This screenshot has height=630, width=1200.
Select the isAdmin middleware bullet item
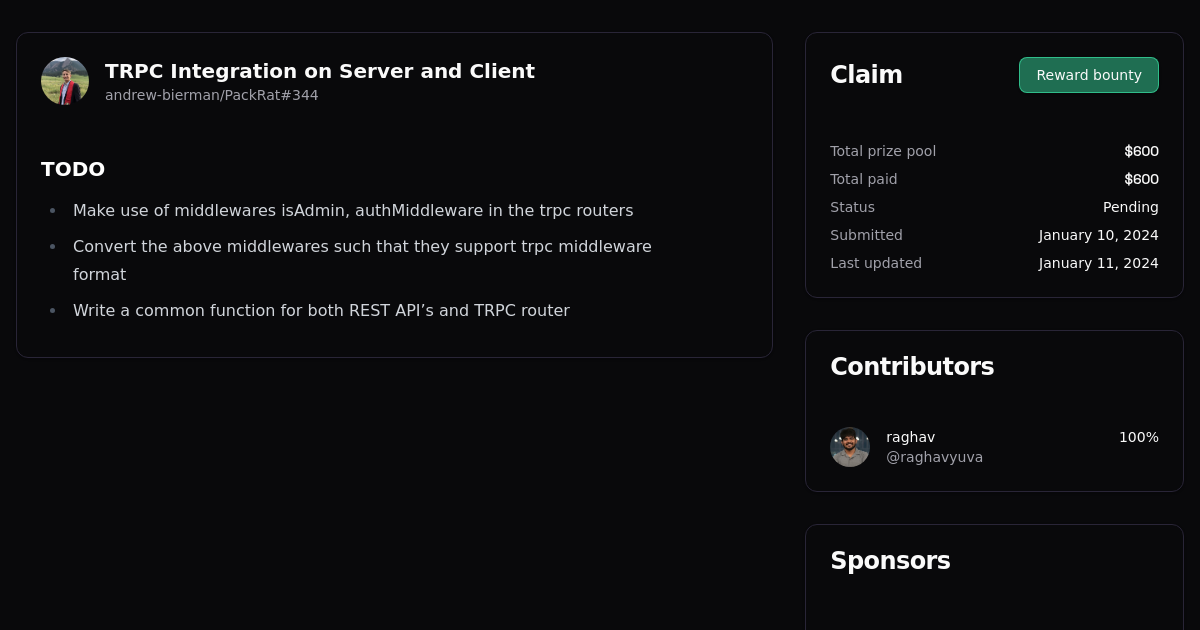[x=352, y=210]
